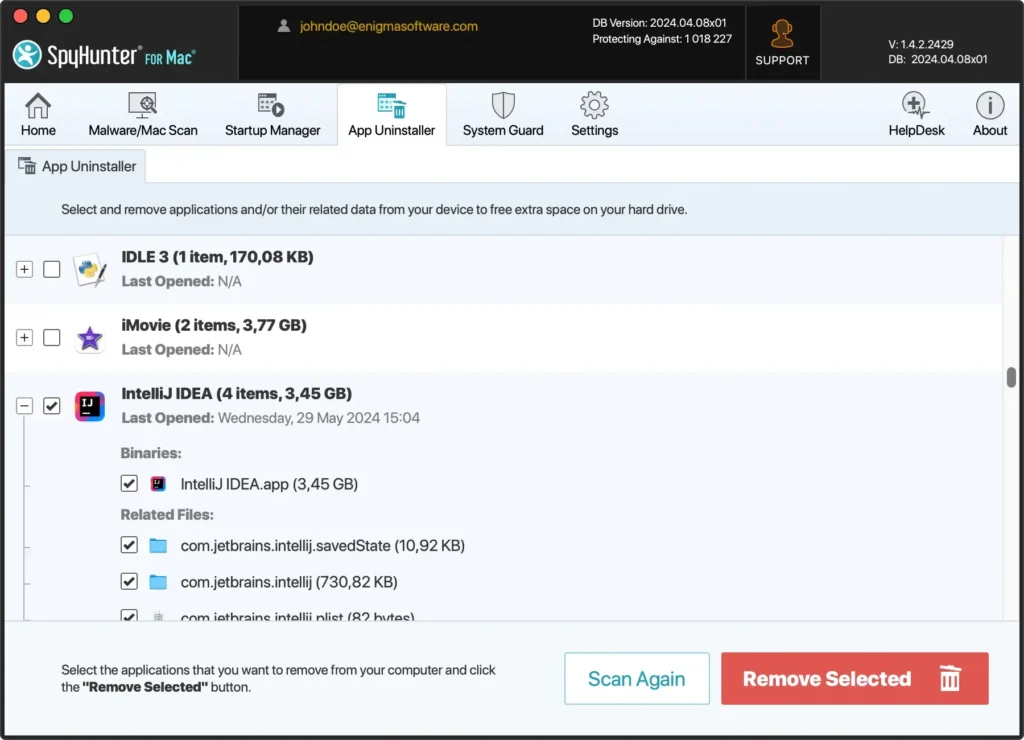1024x740 pixels.
Task: Click the johndoe@enigmasoftware.com account link
Action: [x=389, y=26]
